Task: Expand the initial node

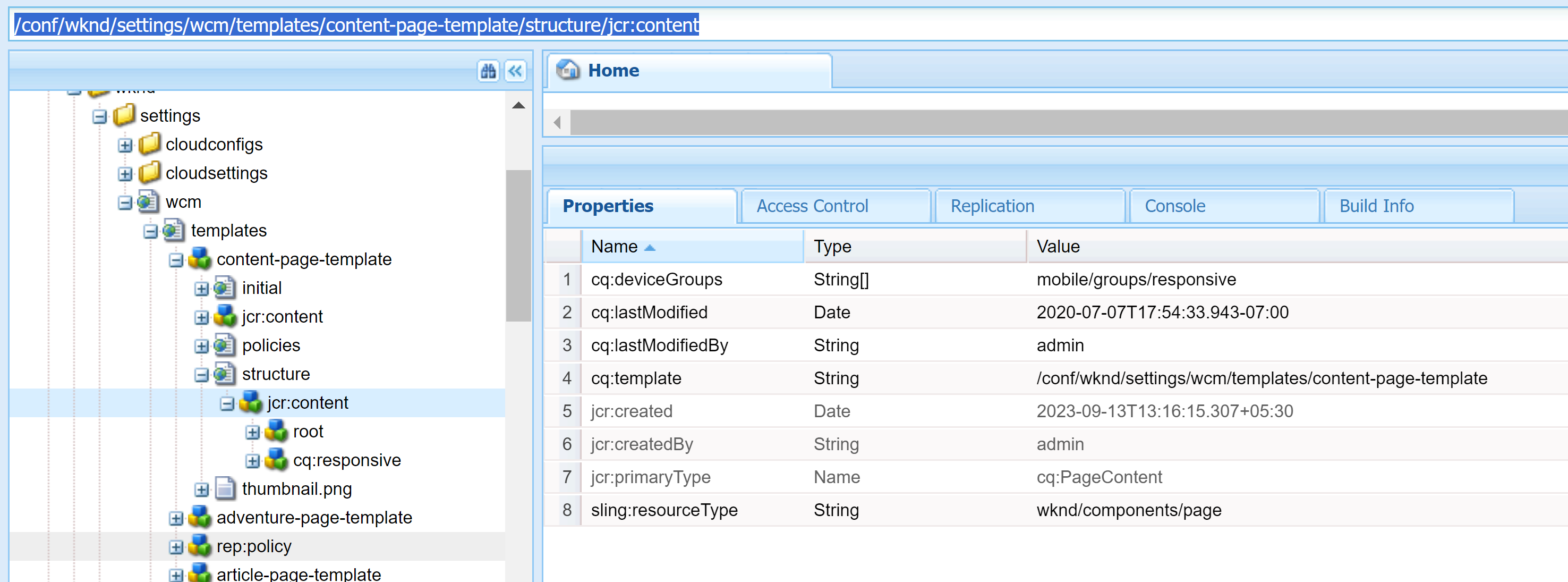Action: pyautogui.click(x=201, y=288)
